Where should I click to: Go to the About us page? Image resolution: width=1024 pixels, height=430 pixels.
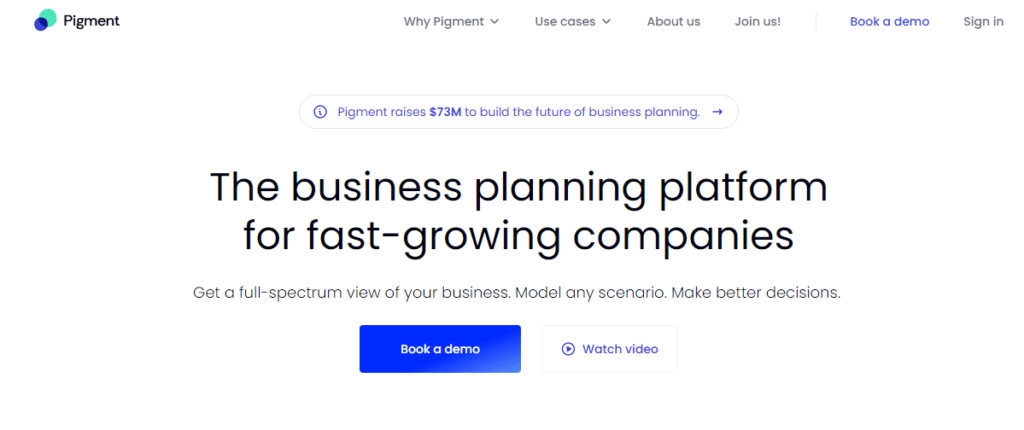[x=673, y=22]
